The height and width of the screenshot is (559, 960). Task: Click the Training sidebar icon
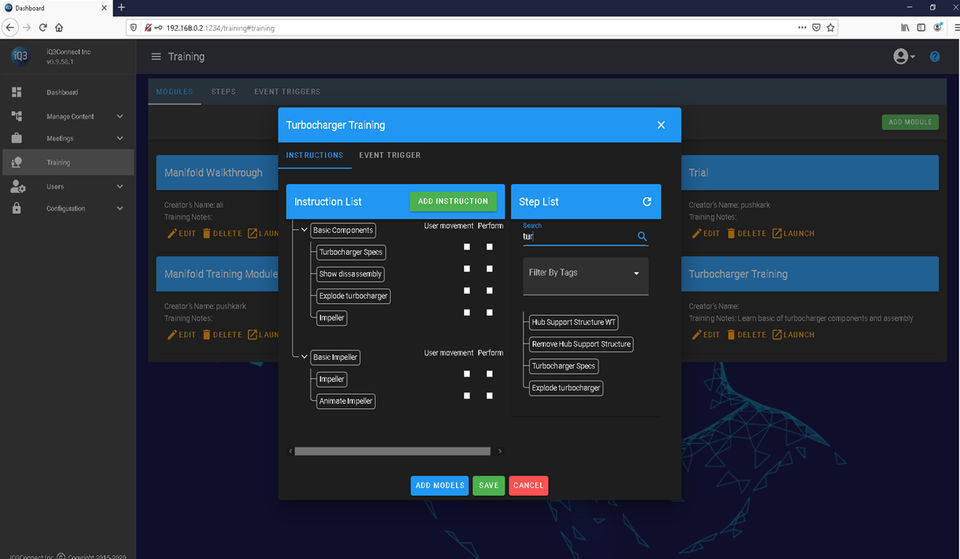coord(17,162)
